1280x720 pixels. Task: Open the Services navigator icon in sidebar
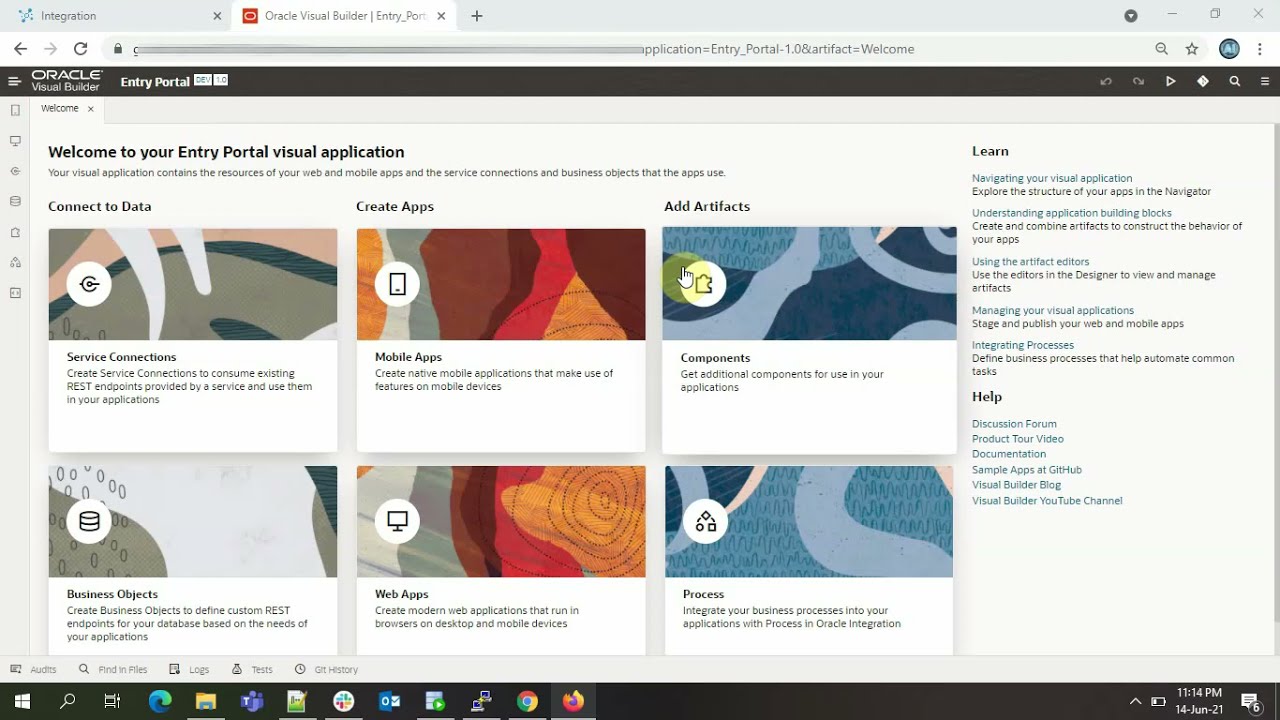[x=15, y=171]
